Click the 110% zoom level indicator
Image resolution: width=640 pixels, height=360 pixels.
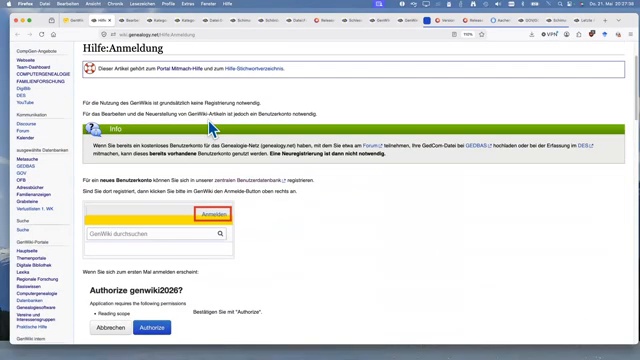[x=468, y=35]
